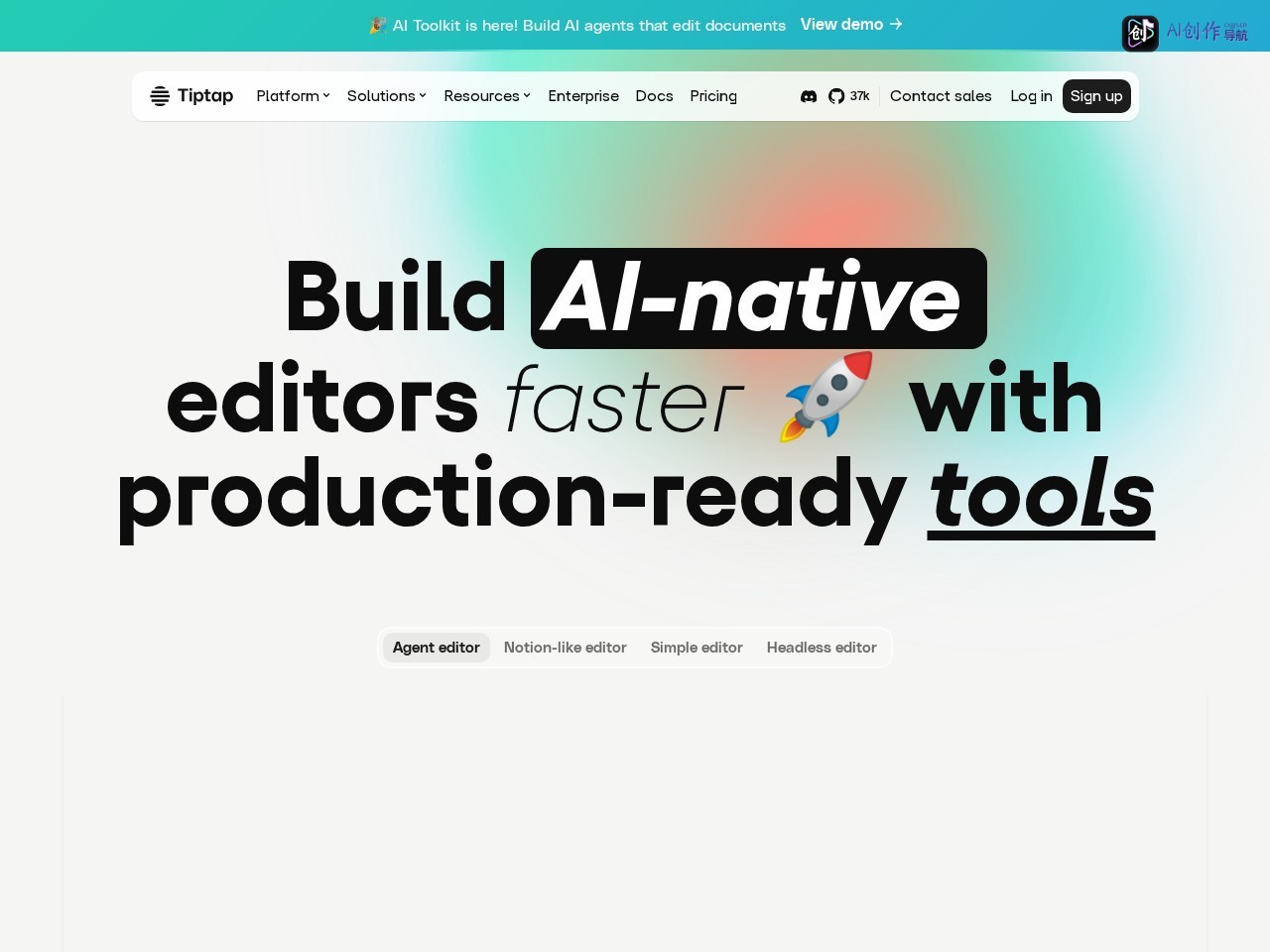Go to the Pricing page

click(713, 96)
